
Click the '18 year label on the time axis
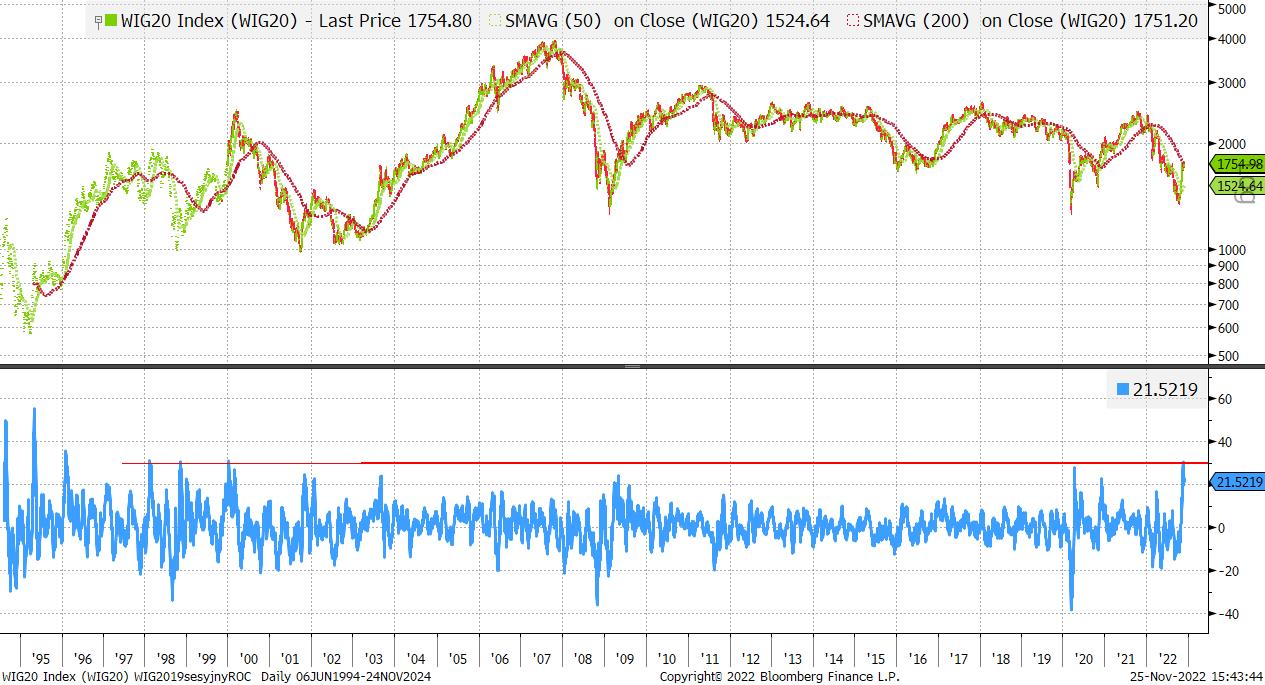click(1001, 659)
